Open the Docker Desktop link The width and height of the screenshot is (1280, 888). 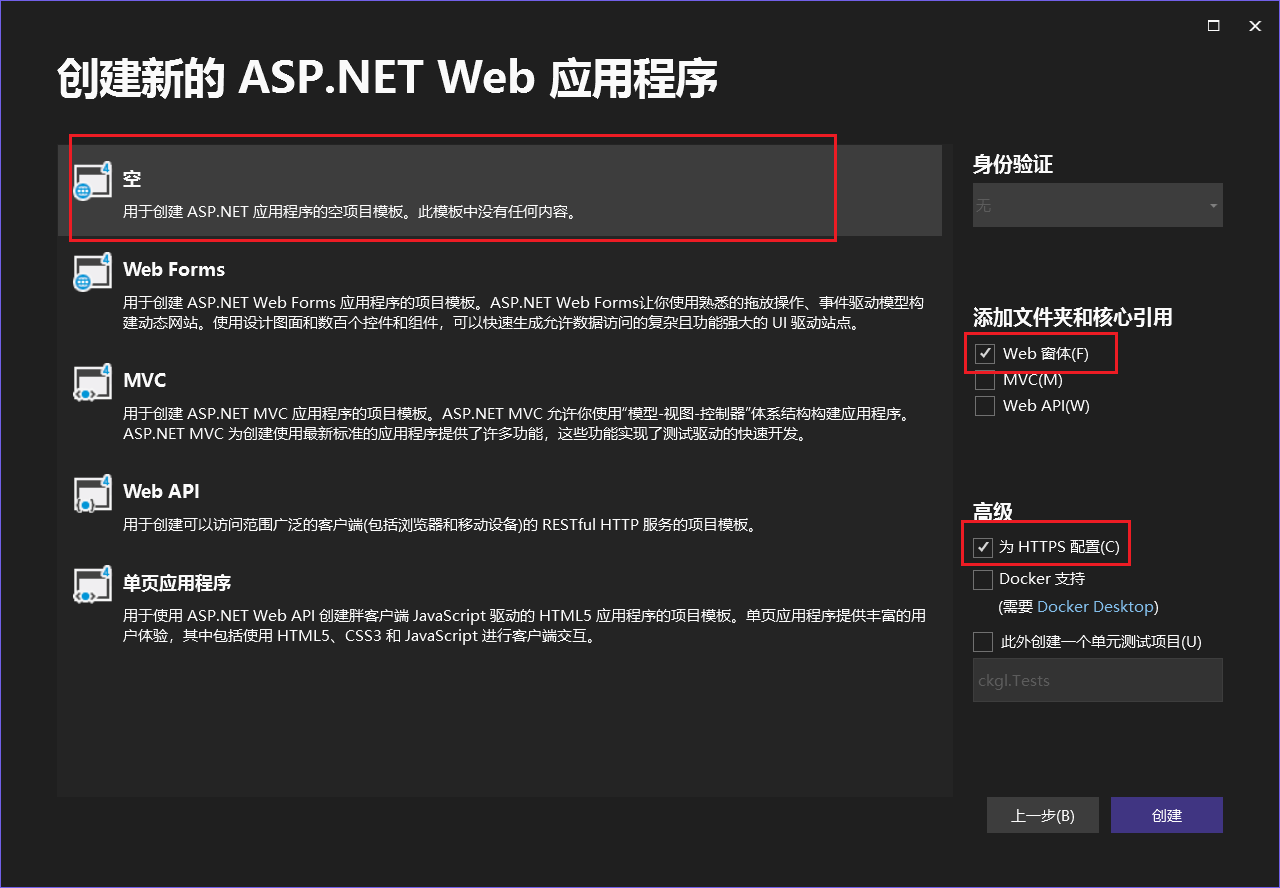tap(1096, 606)
